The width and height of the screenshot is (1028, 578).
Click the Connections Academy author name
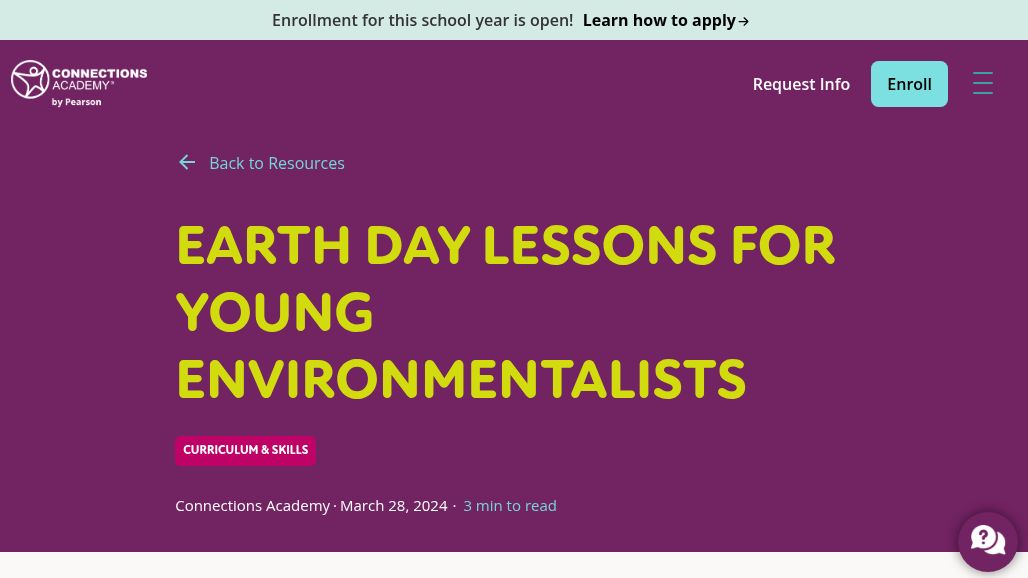(x=252, y=506)
